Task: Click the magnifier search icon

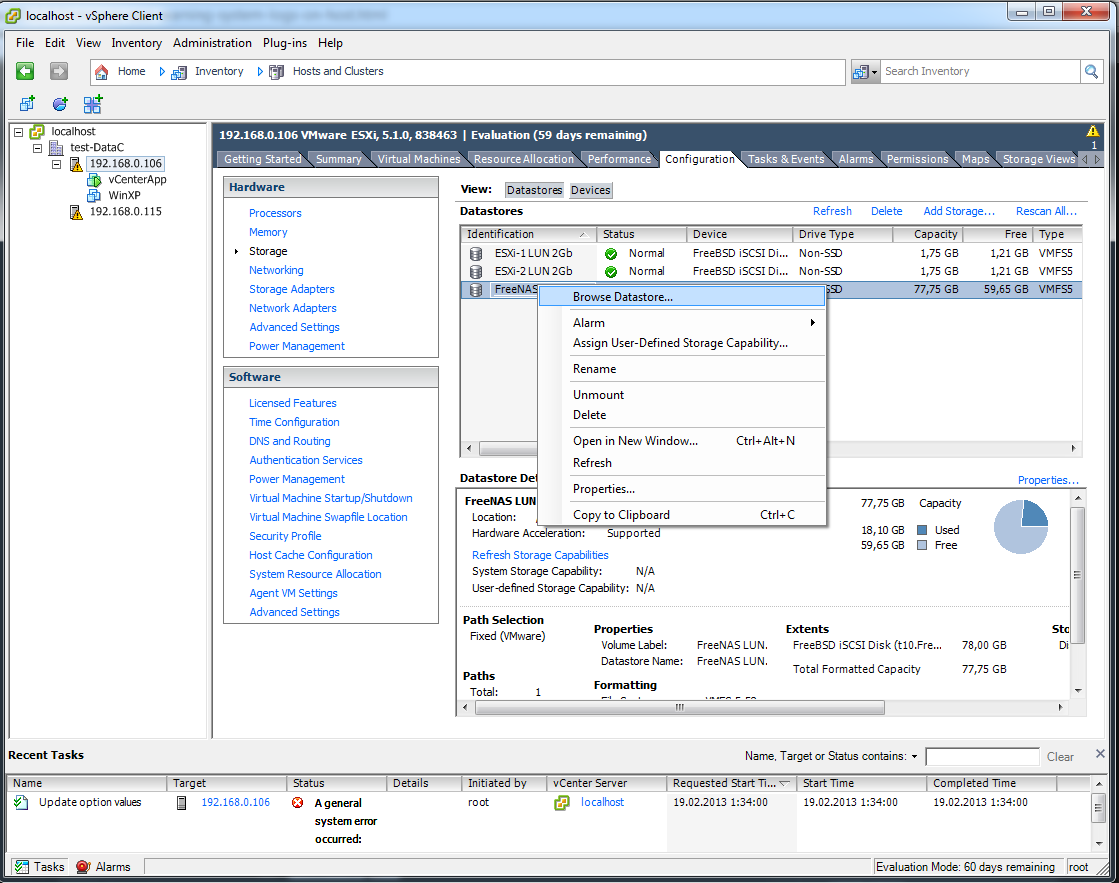Action: click(1091, 71)
